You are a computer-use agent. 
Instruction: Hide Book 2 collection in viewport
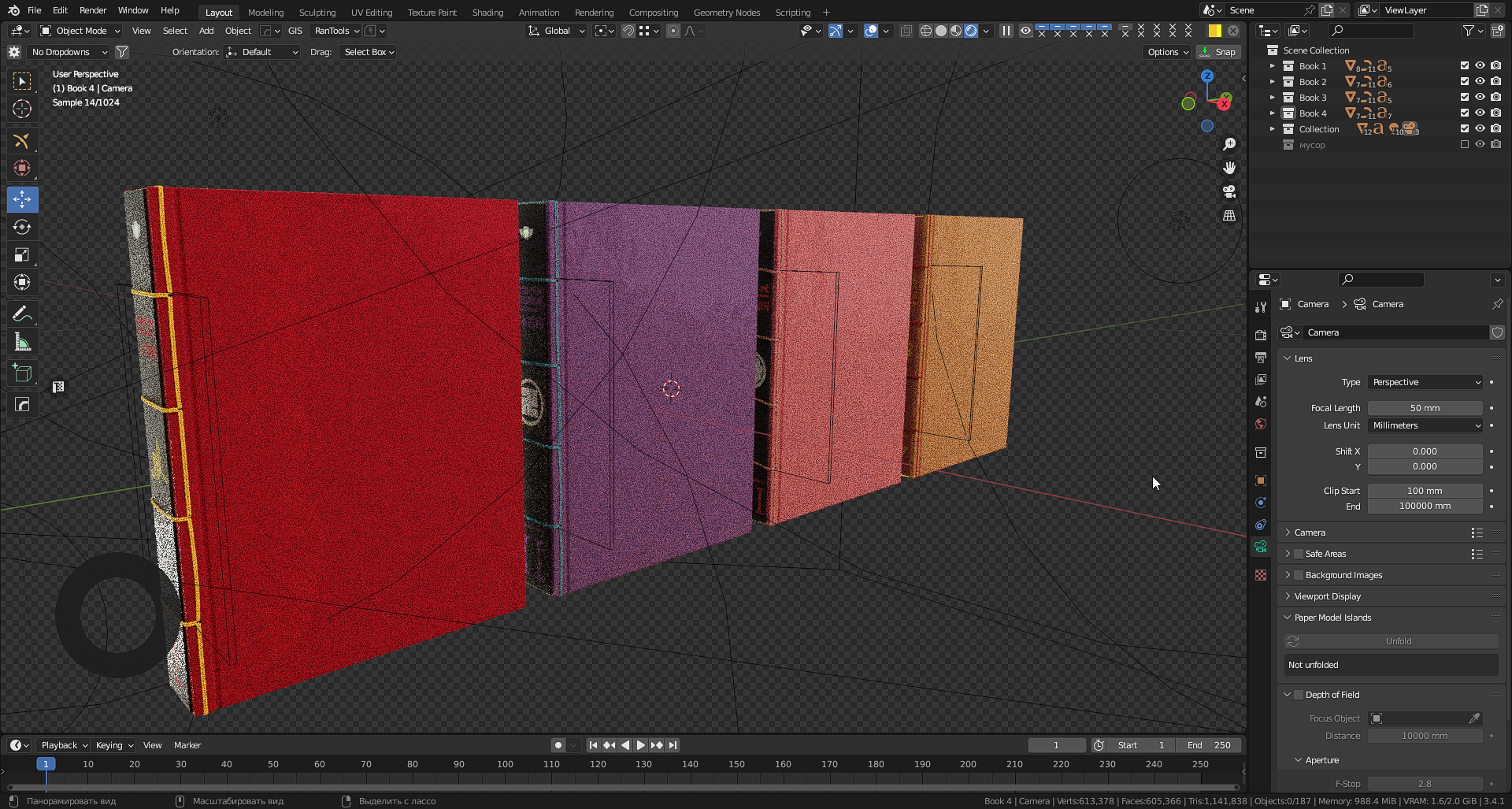pyautogui.click(x=1480, y=82)
